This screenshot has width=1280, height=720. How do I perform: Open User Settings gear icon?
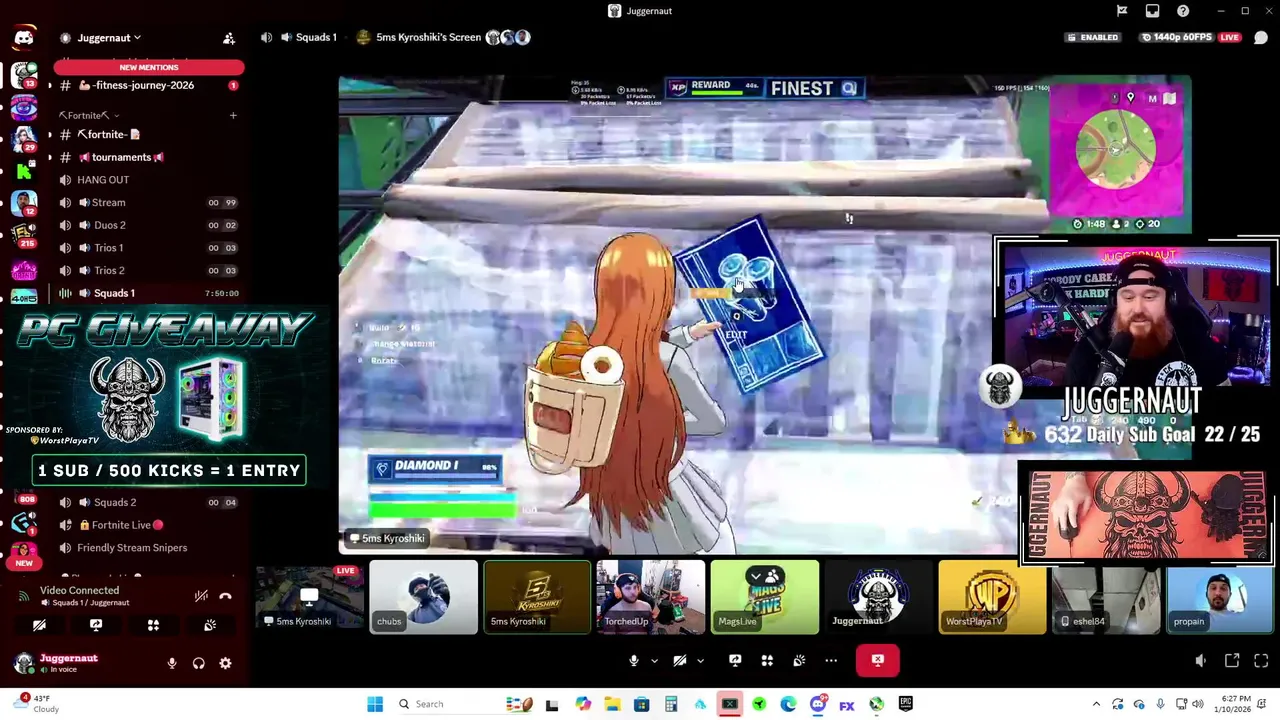click(225, 663)
